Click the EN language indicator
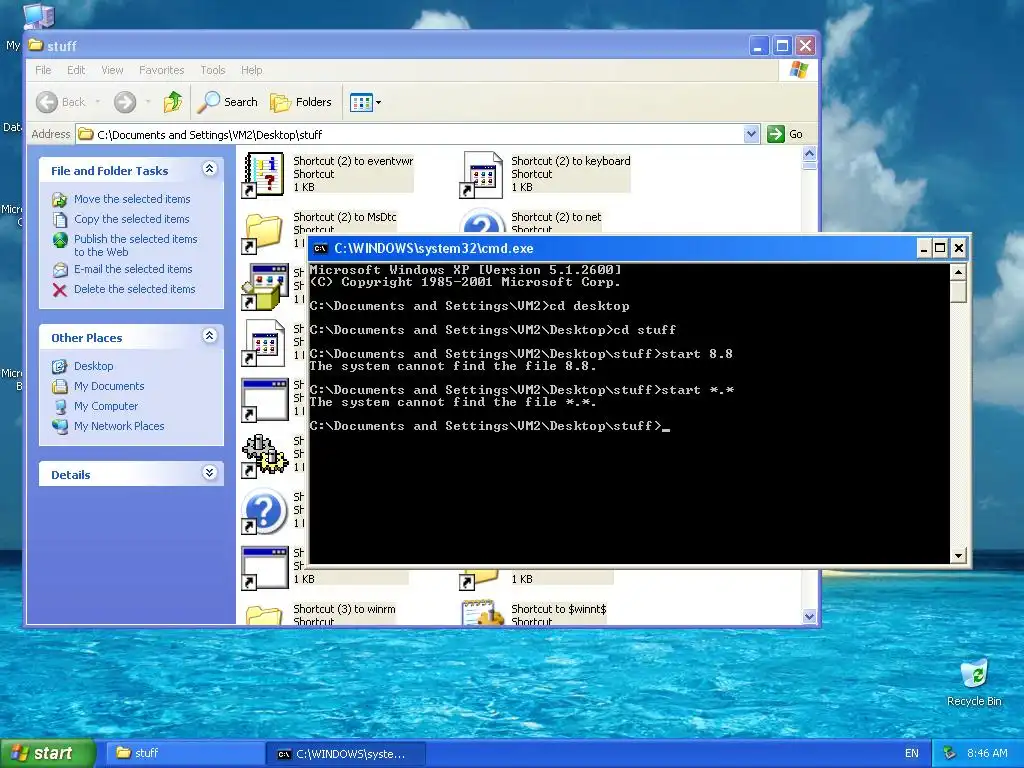The width and height of the screenshot is (1024, 768). coord(912,753)
